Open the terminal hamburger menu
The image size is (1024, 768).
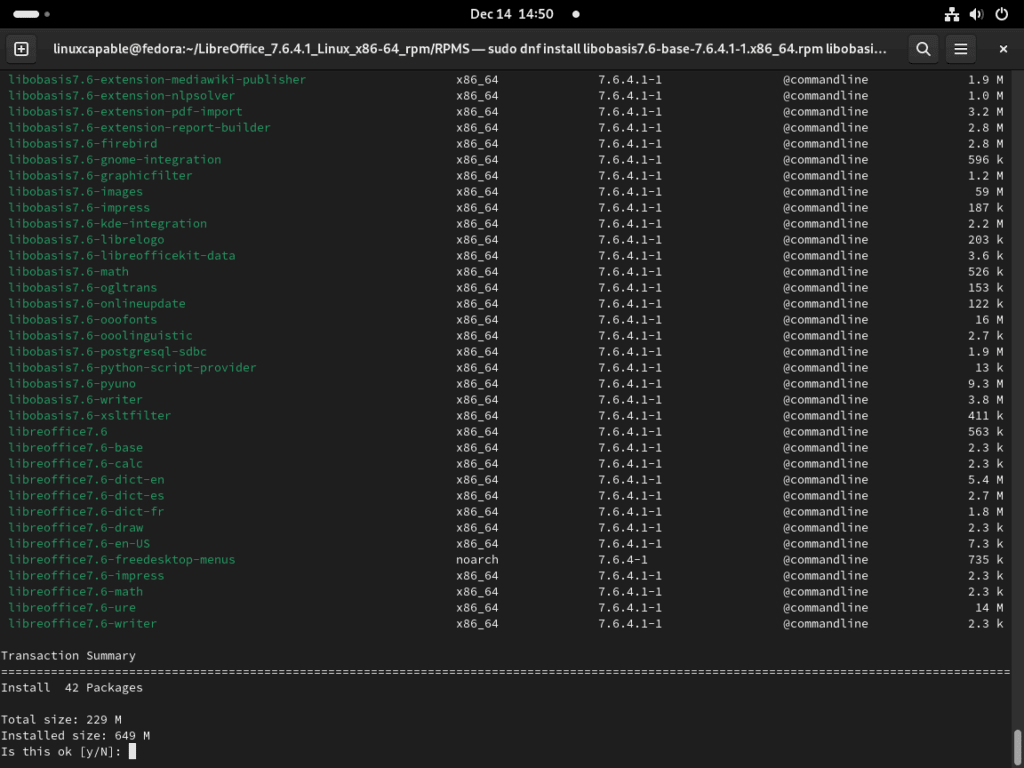(x=961, y=48)
